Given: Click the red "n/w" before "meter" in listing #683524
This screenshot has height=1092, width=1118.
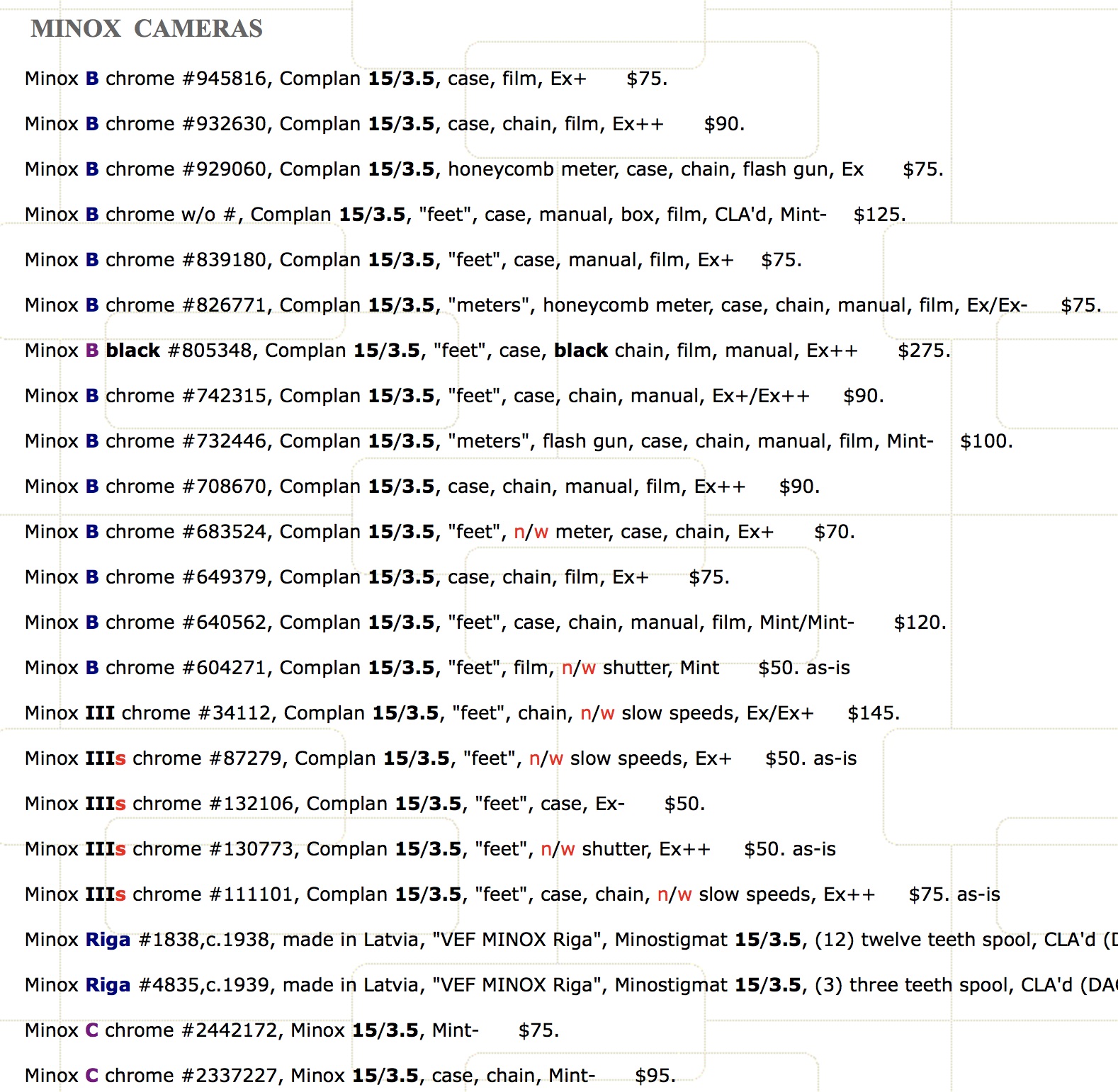Looking at the screenshot, I should pos(531,532).
